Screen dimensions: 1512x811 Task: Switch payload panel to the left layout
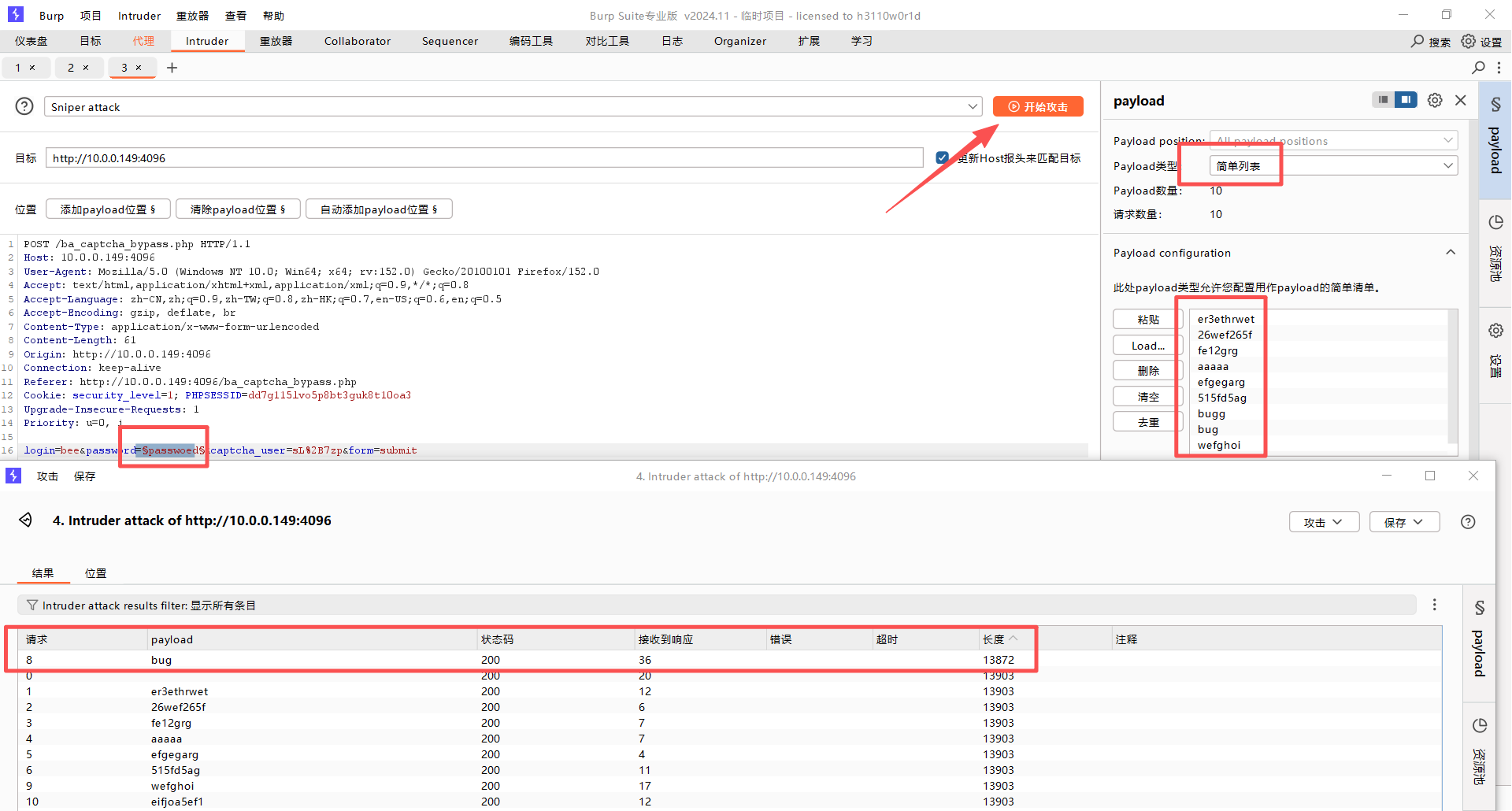click(1383, 100)
